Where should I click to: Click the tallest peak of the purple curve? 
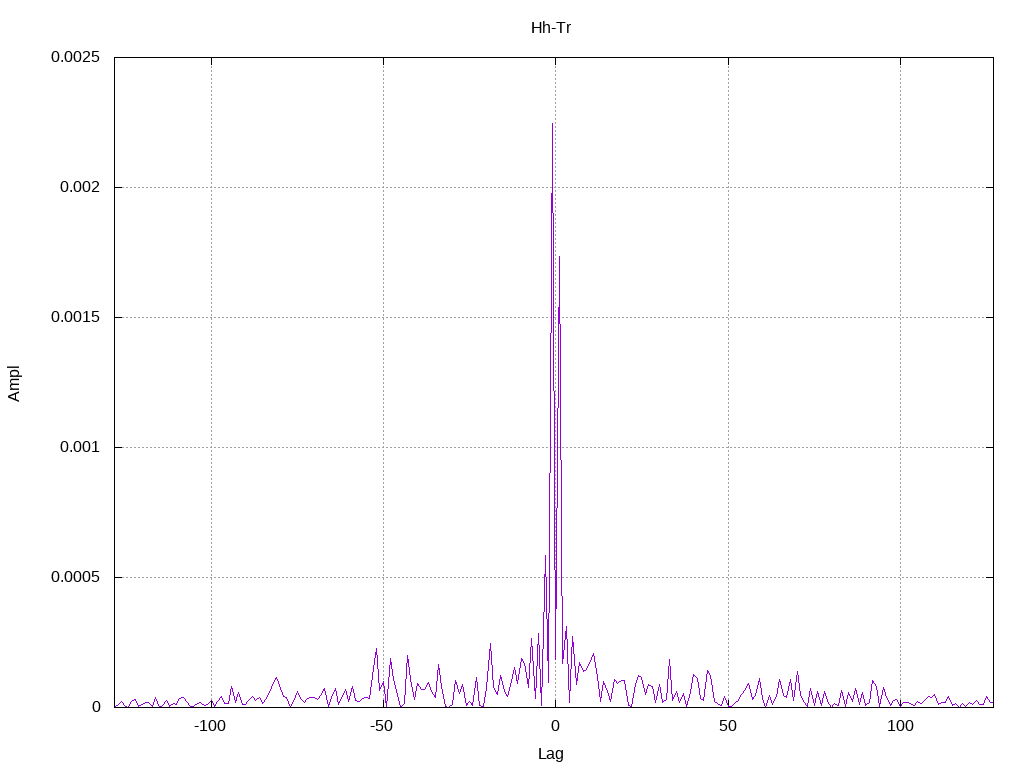point(552,124)
